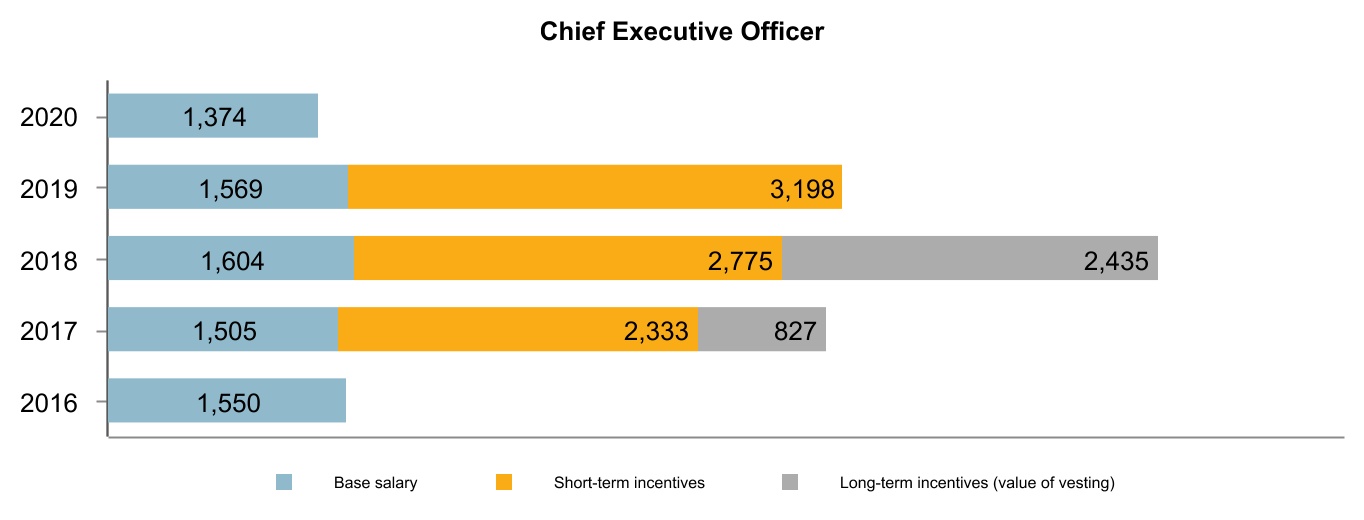Click the orange Short-term incentives legend swatch
Viewport: 1364px width, 520px height.
[504, 483]
